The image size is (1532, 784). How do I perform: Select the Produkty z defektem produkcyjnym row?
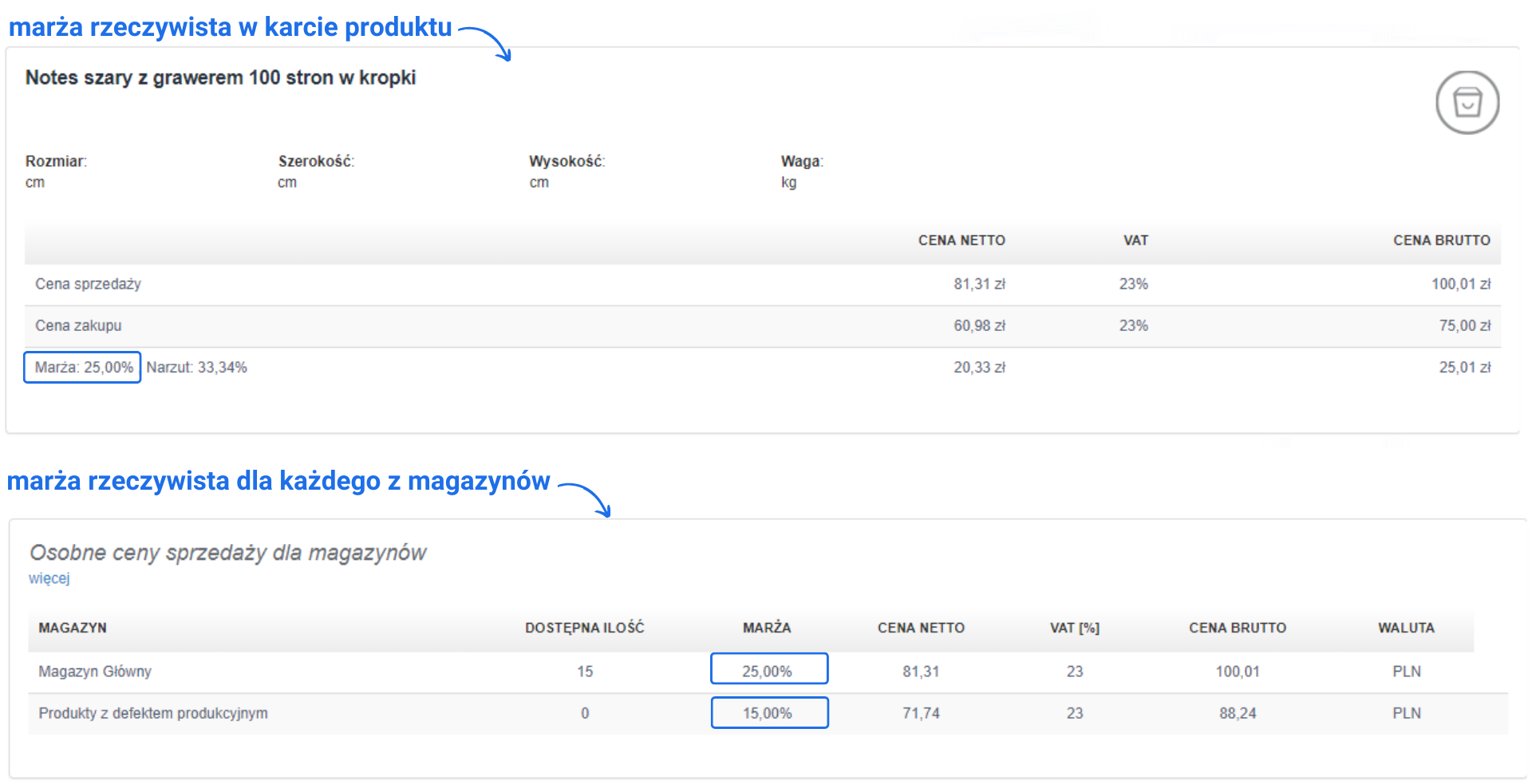pyautogui.click(x=153, y=713)
